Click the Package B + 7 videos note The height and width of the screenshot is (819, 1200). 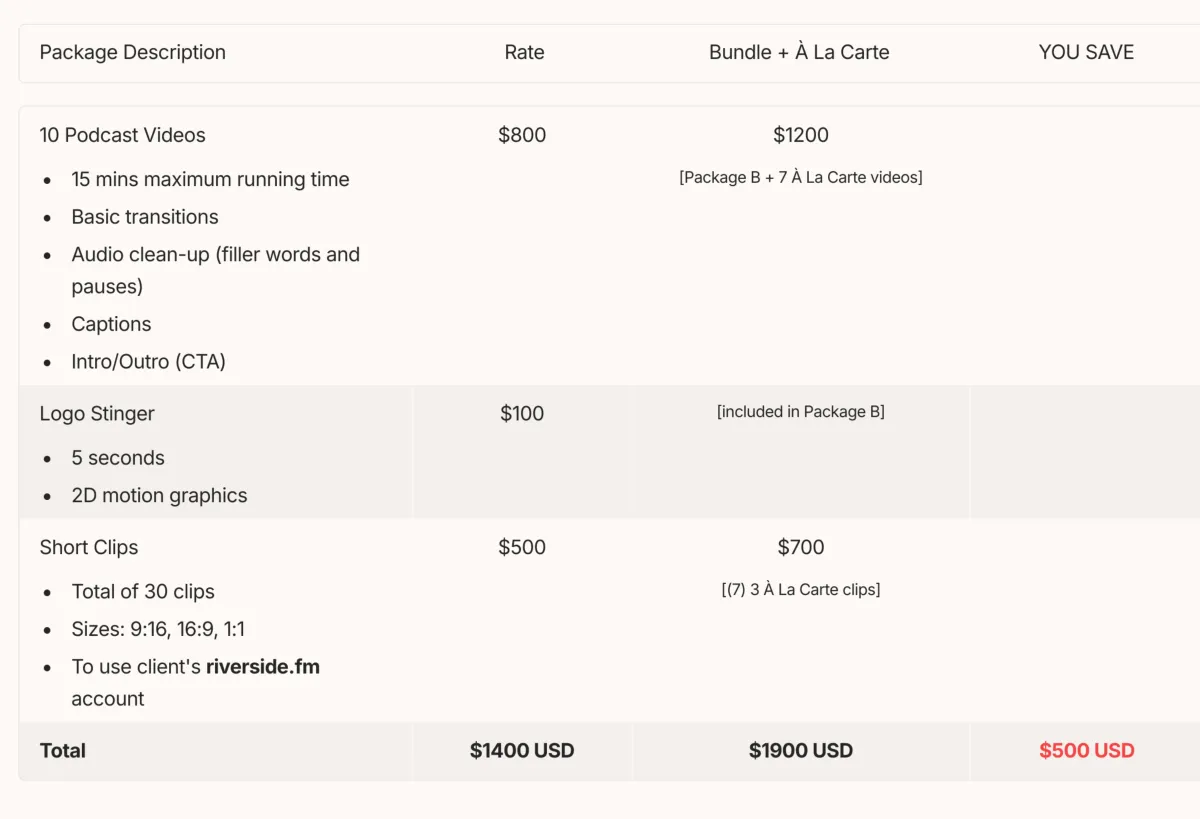[x=800, y=178]
